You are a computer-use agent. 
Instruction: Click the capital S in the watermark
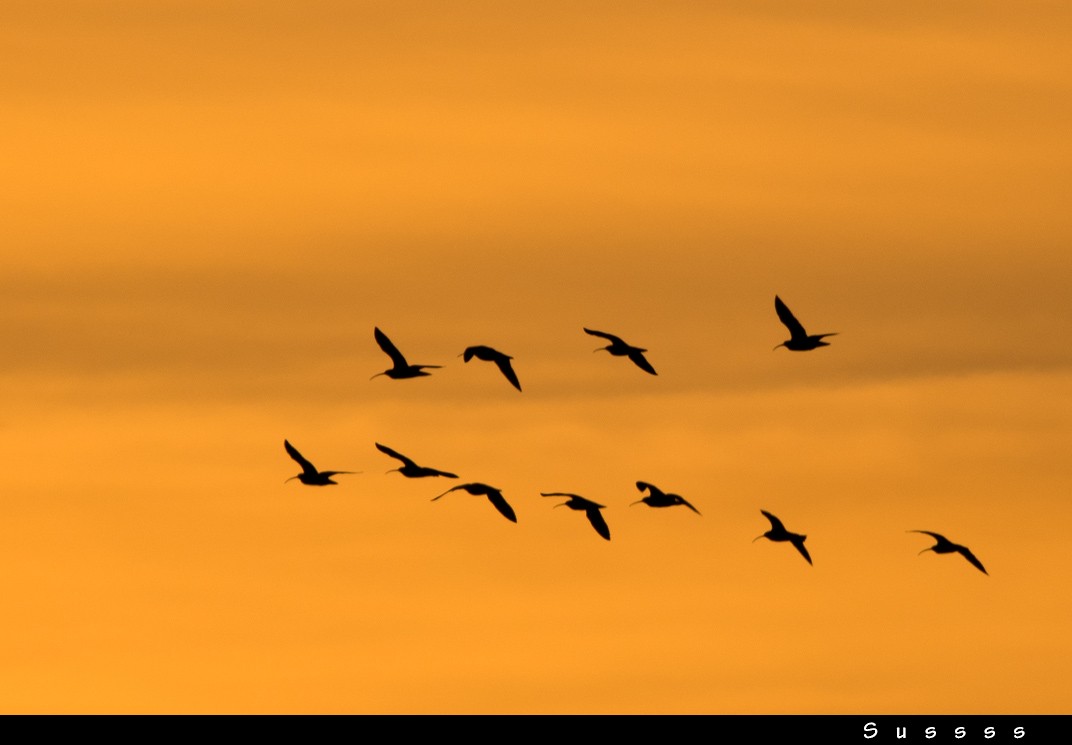(x=870, y=731)
